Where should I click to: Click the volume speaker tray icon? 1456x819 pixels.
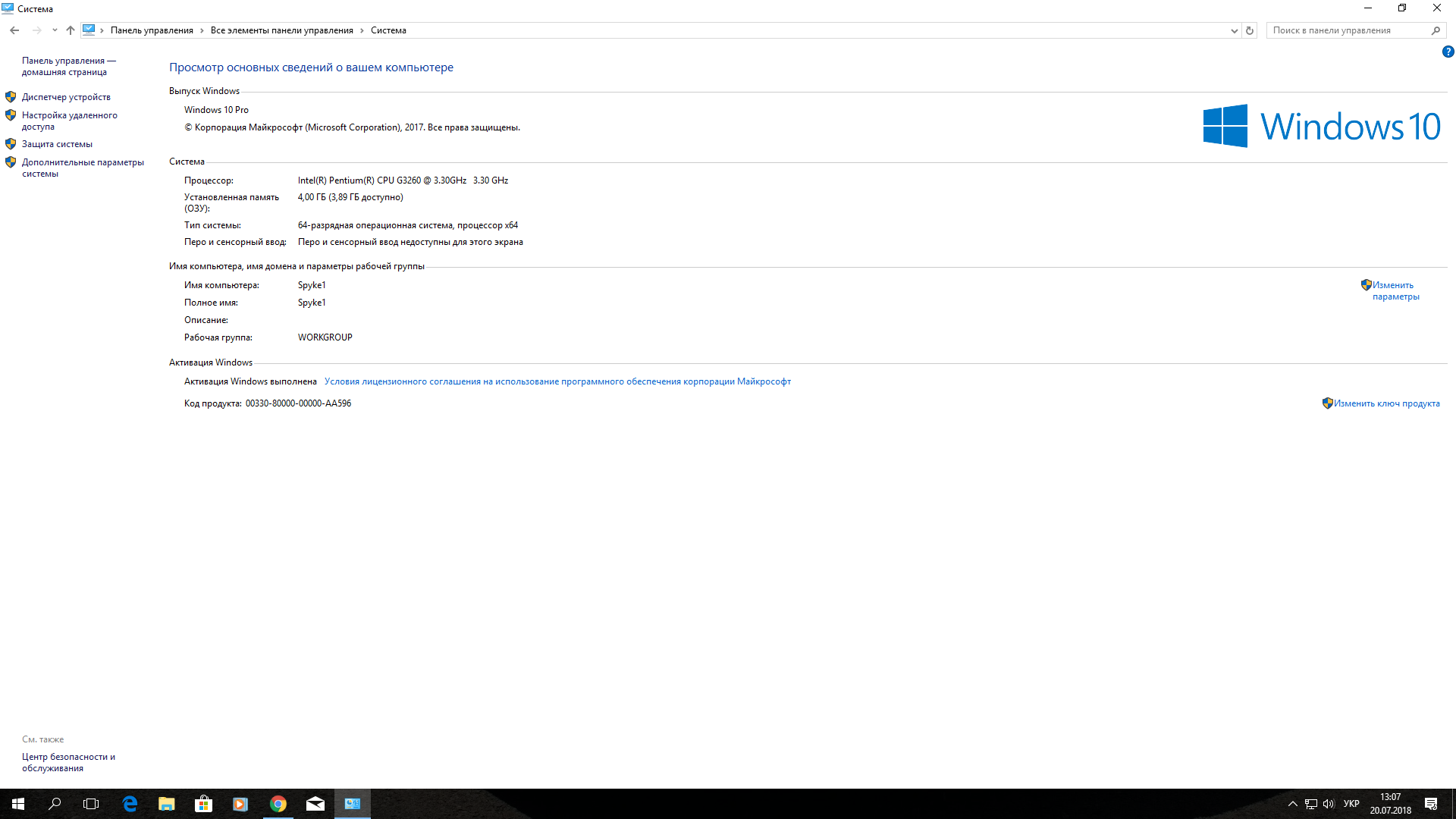(1329, 804)
